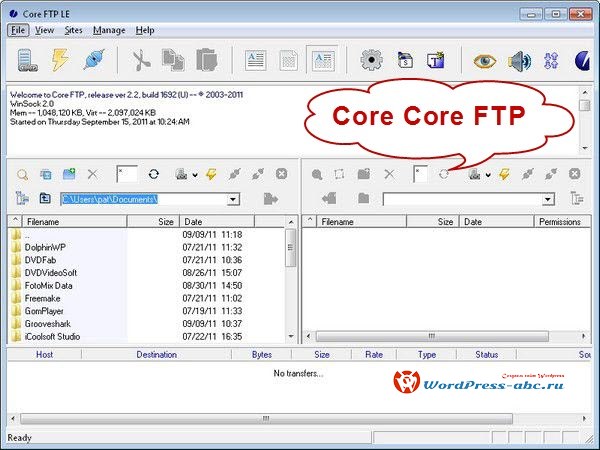Click the local pane delete X icon
This screenshot has height=450, width=600.
coord(92,174)
